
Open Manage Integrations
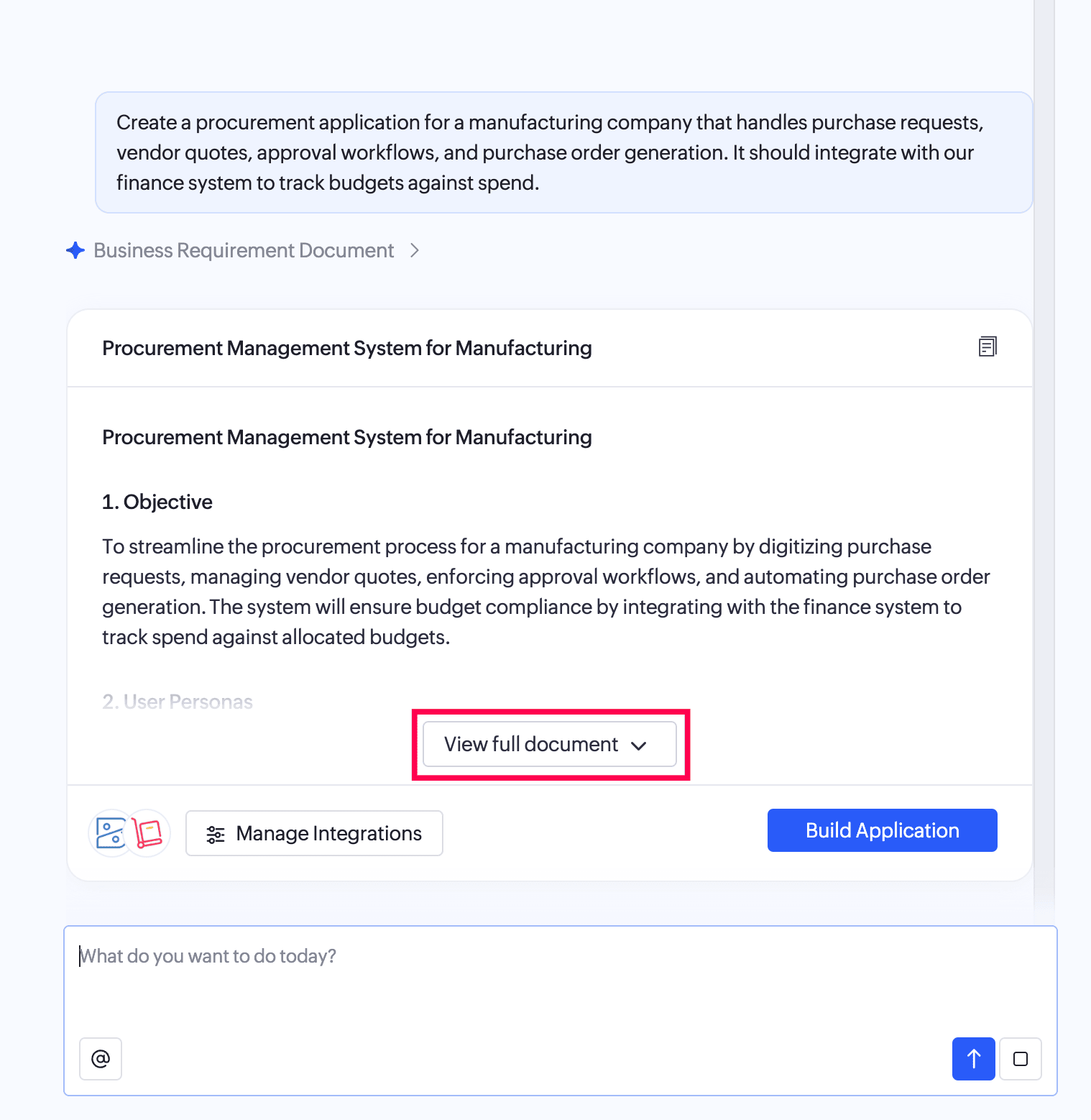314,833
